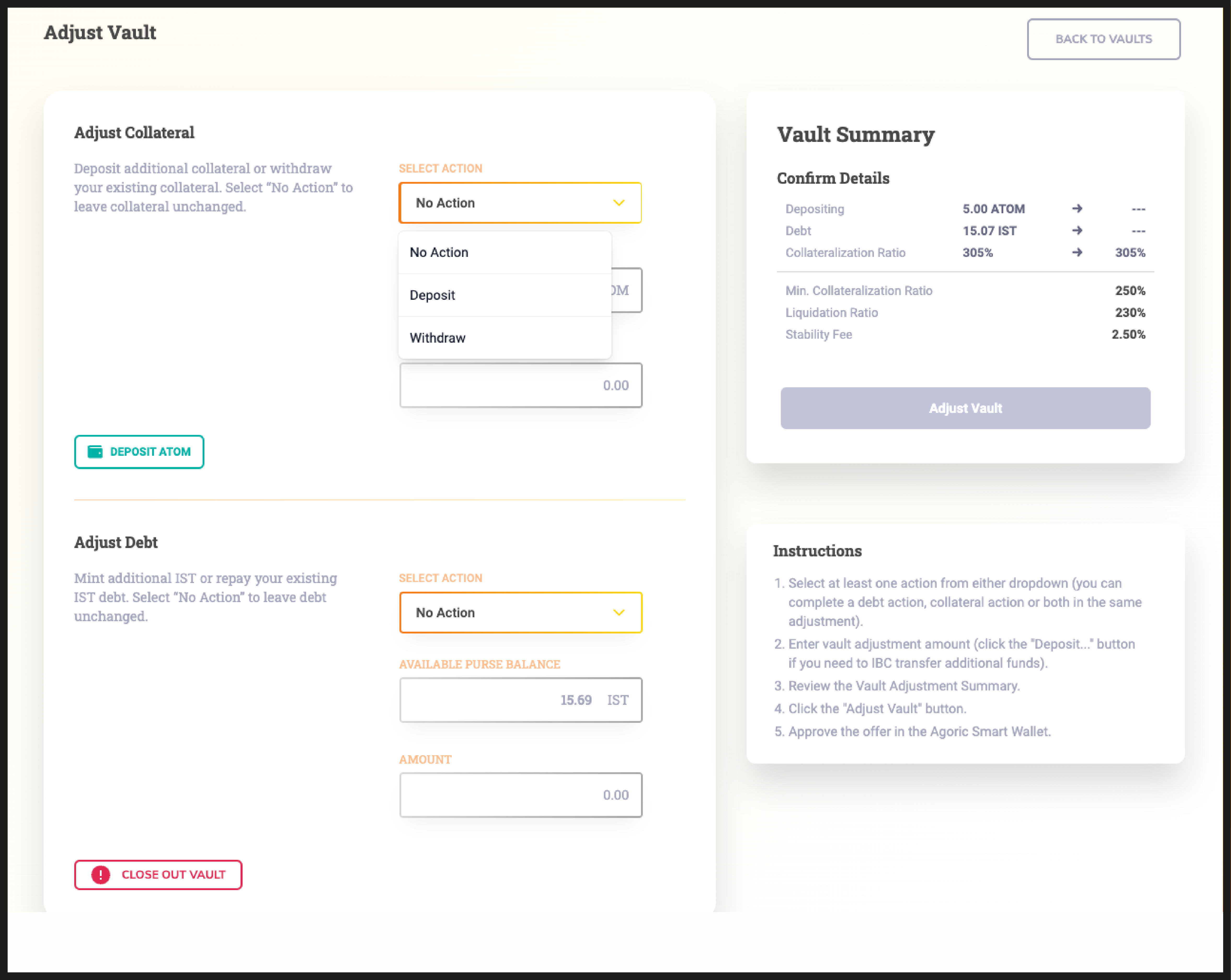The width and height of the screenshot is (1231, 980).
Task: Click the wallet icon in Deposit ATOM button
Action: [x=95, y=452]
